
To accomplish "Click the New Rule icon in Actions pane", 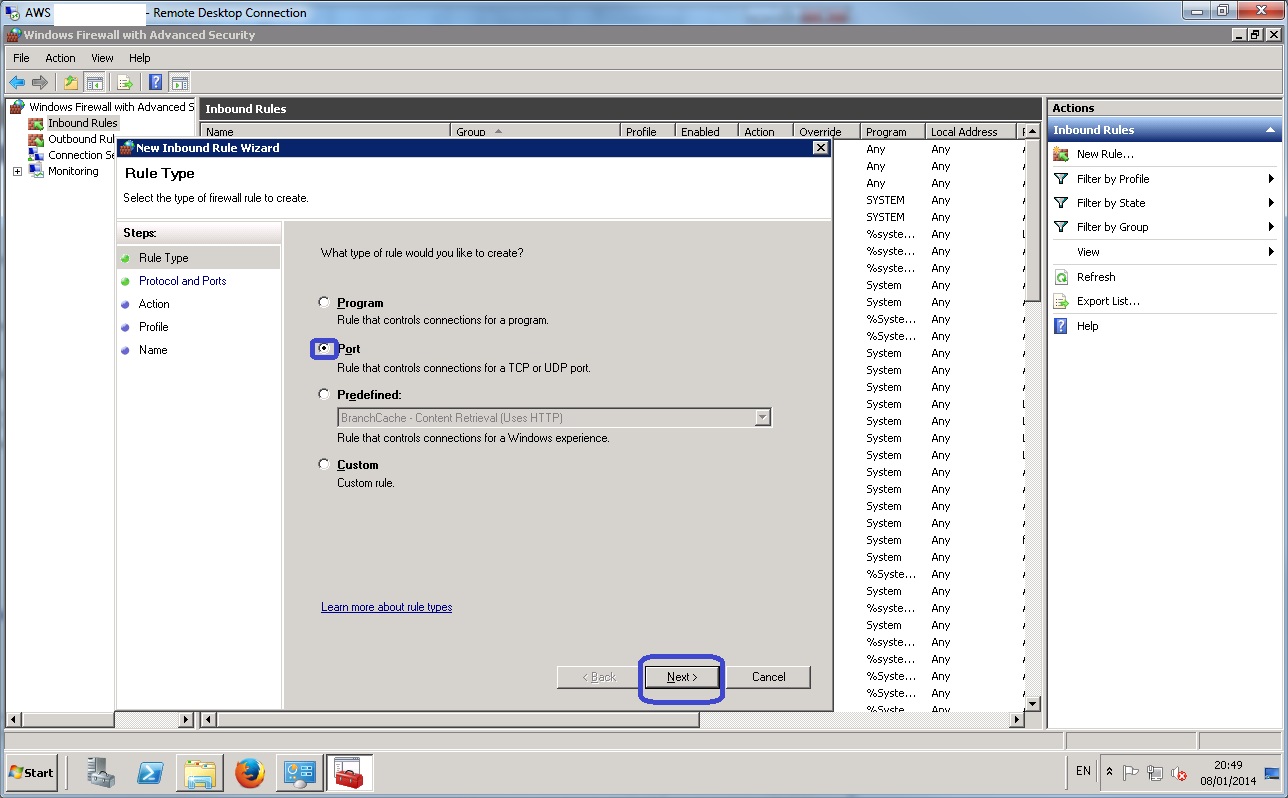I will point(1061,154).
